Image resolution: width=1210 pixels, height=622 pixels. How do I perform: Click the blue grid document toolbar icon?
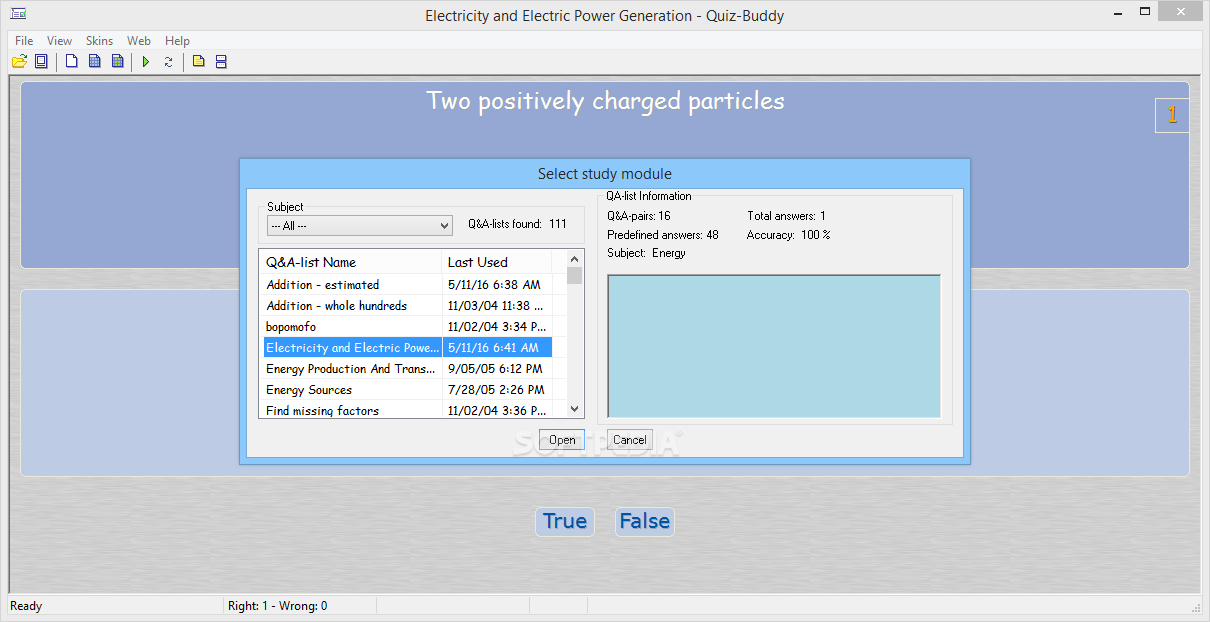[x=95, y=62]
